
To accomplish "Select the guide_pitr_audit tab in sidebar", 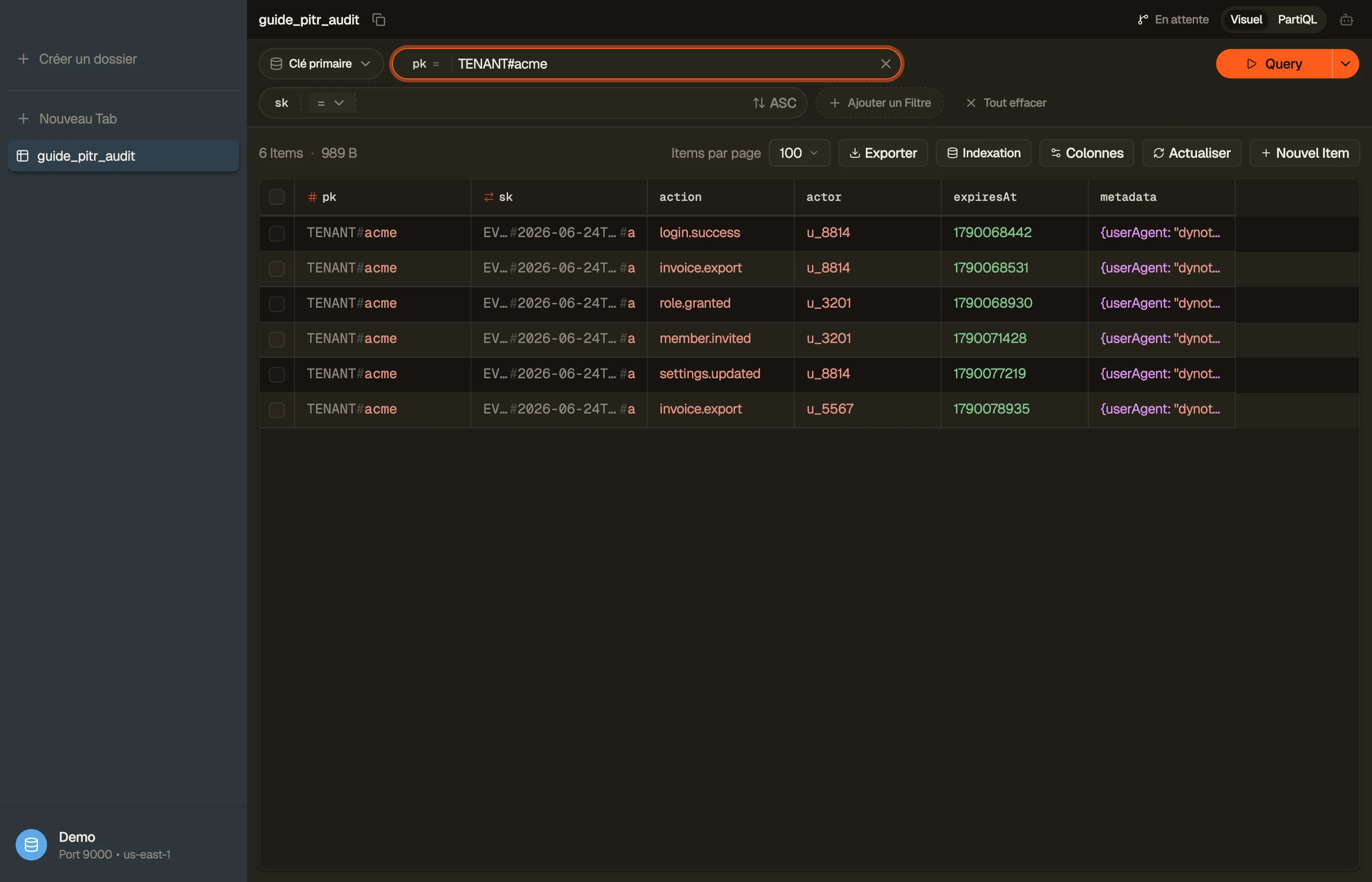I will coord(123,156).
